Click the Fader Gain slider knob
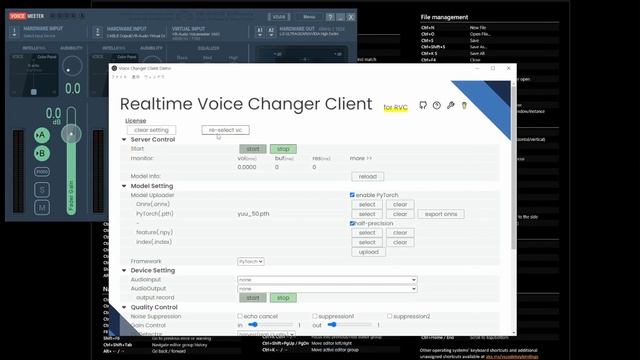Screen dimensions: 640x360 coord(71,134)
